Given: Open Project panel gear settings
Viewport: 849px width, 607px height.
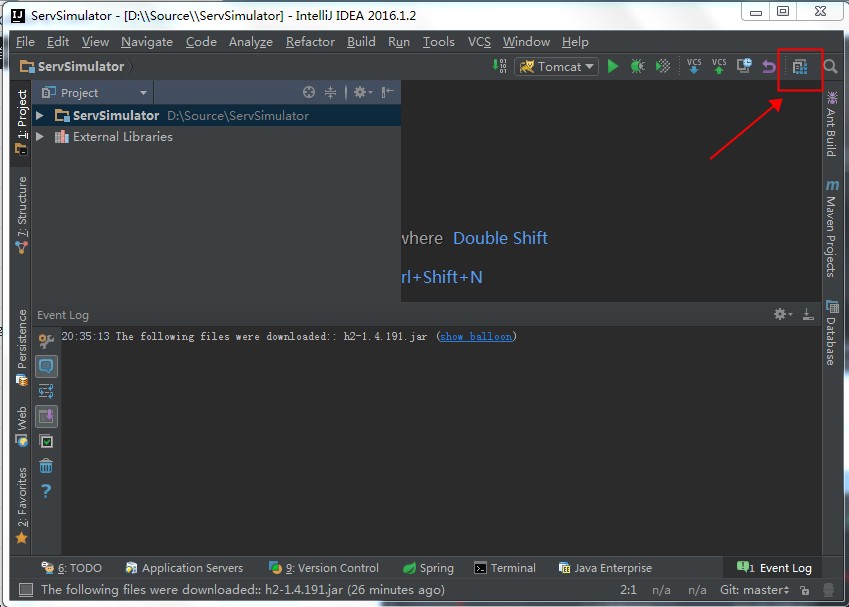Looking at the screenshot, I should [362, 92].
